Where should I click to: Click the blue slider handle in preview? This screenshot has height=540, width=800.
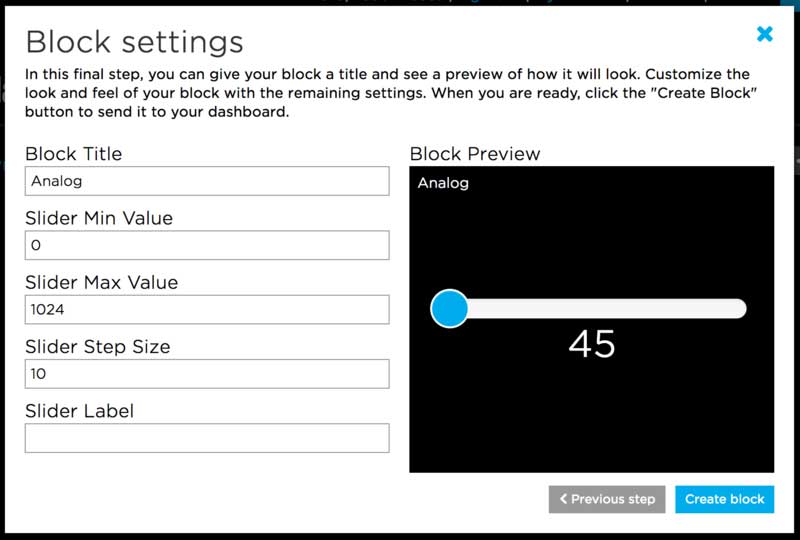click(449, 308)
